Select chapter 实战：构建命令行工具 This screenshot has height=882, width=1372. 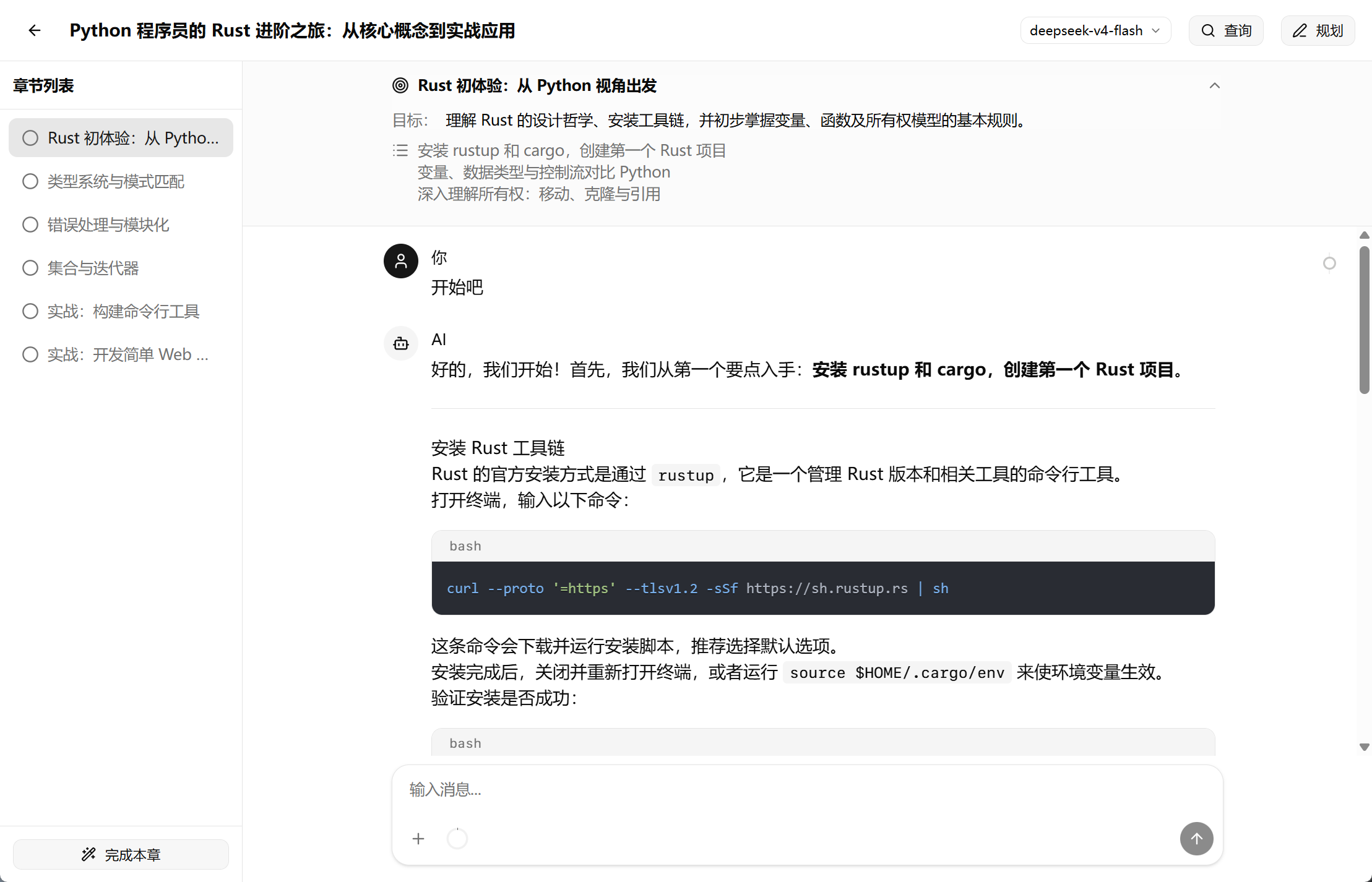121,311
